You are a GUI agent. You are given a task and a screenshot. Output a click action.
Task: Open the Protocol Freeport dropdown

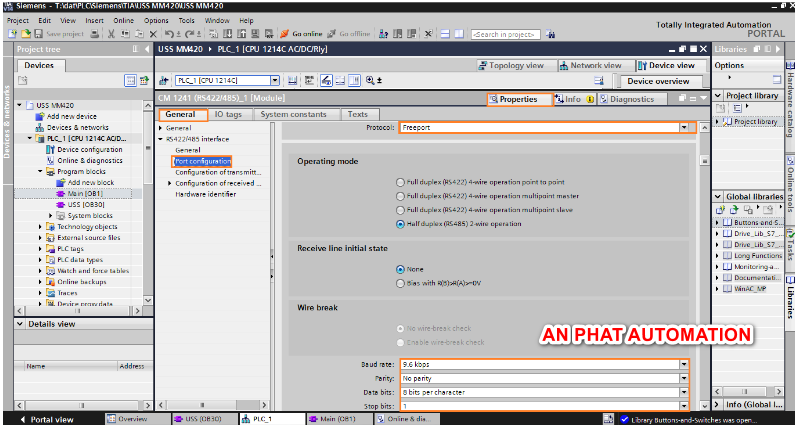point(684,127)
